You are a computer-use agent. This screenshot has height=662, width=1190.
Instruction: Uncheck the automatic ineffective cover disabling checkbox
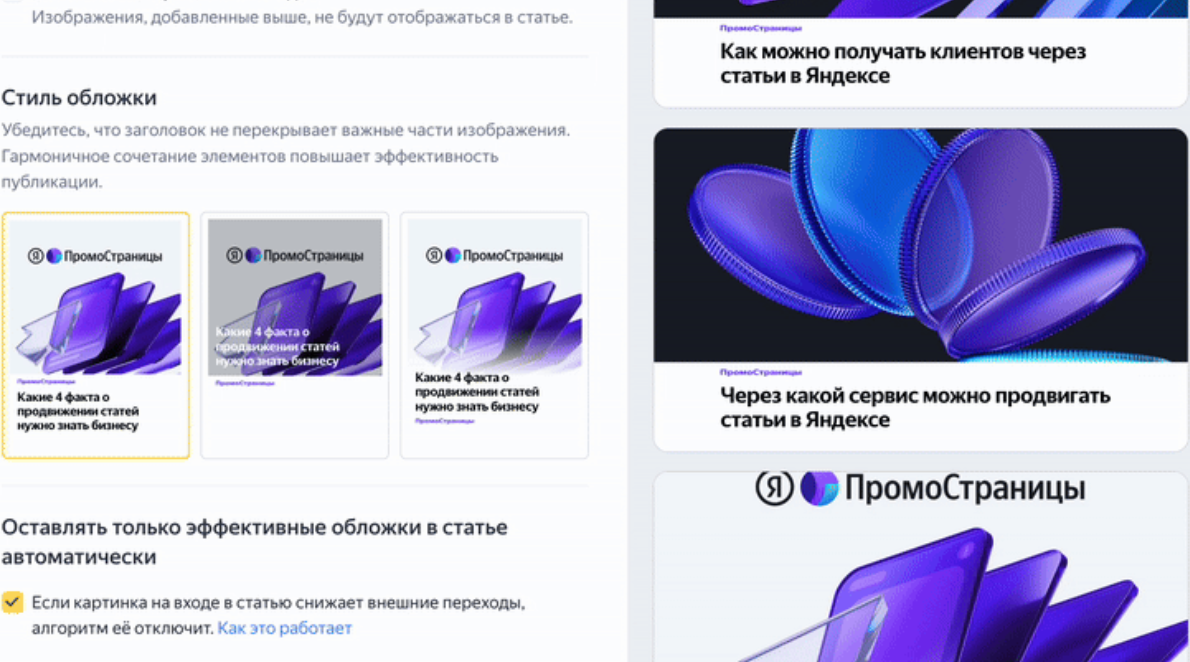tap(12, 603)
